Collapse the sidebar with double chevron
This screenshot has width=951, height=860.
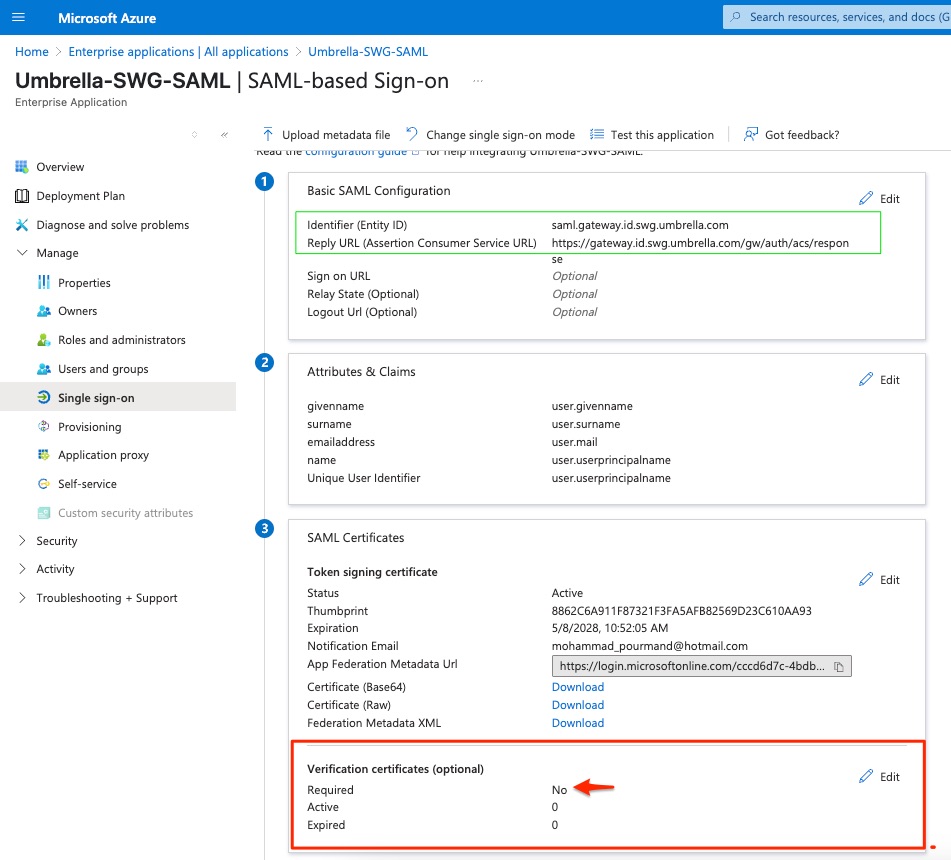(x=224, y=135)
